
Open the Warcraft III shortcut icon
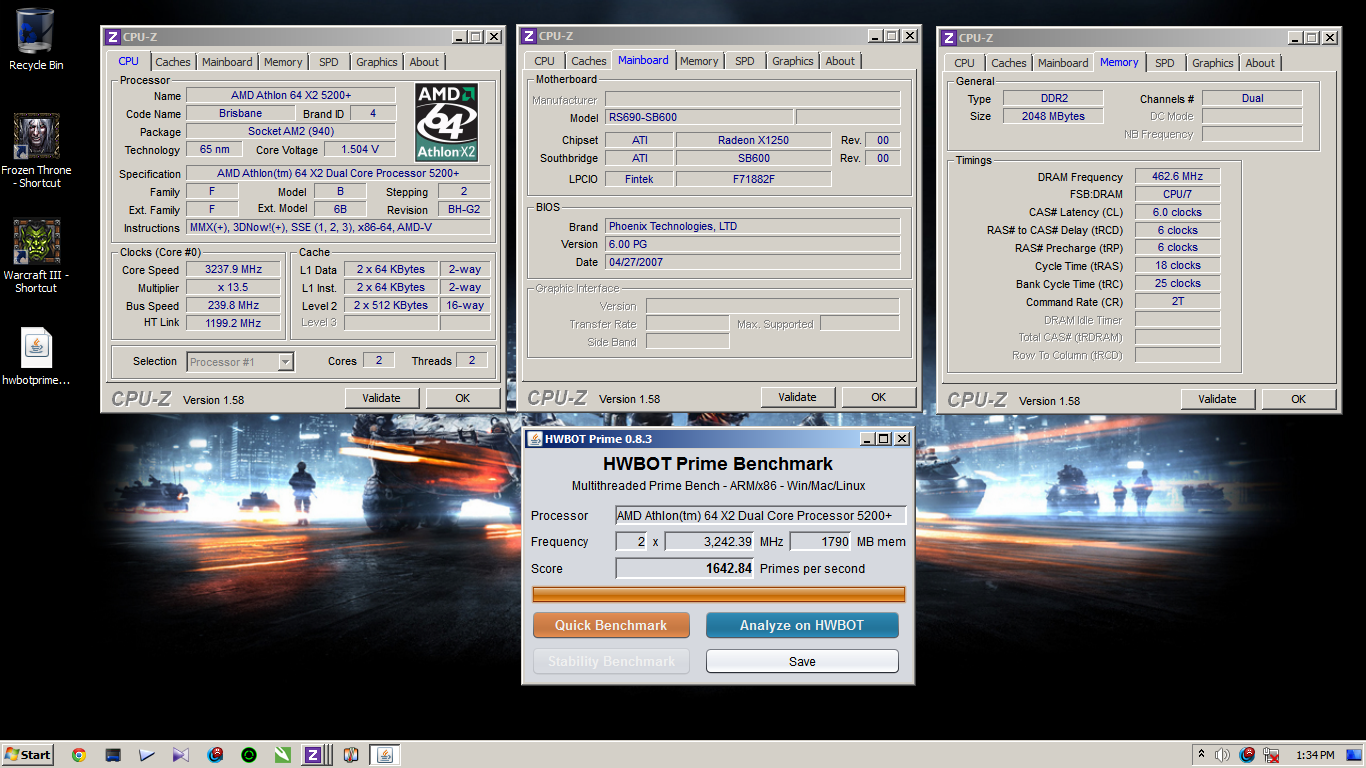tap(36, 242)
